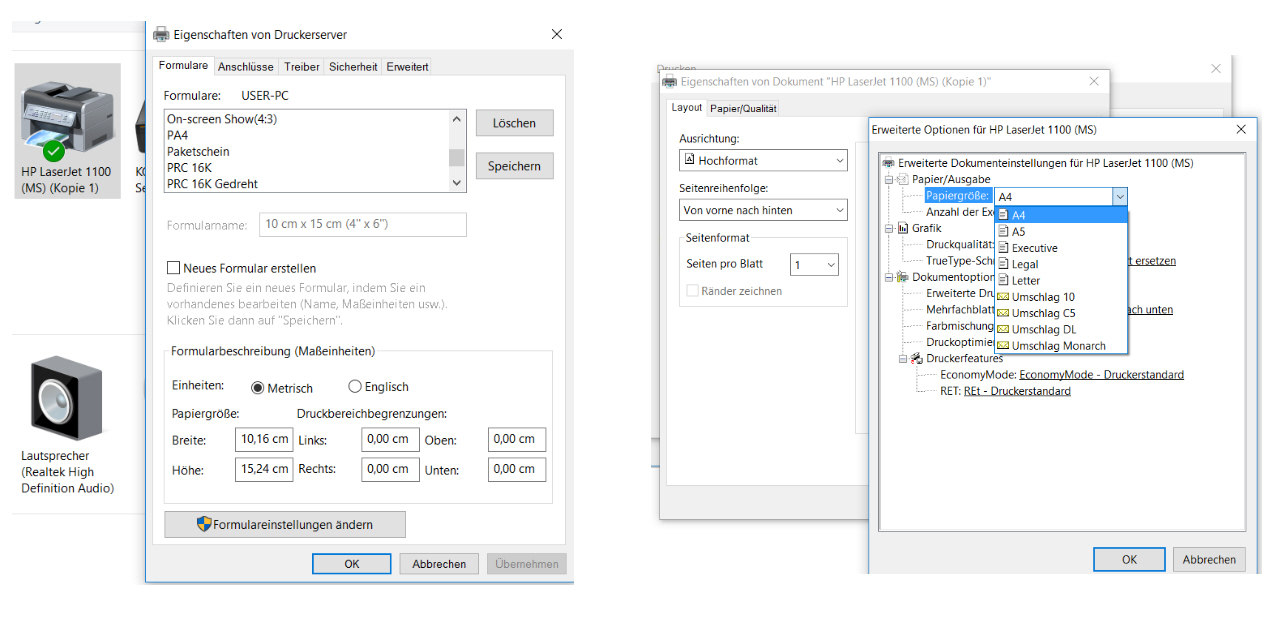Click the Höhe input field
Viewport: 1280px width, 622px height.
(265, 469)
